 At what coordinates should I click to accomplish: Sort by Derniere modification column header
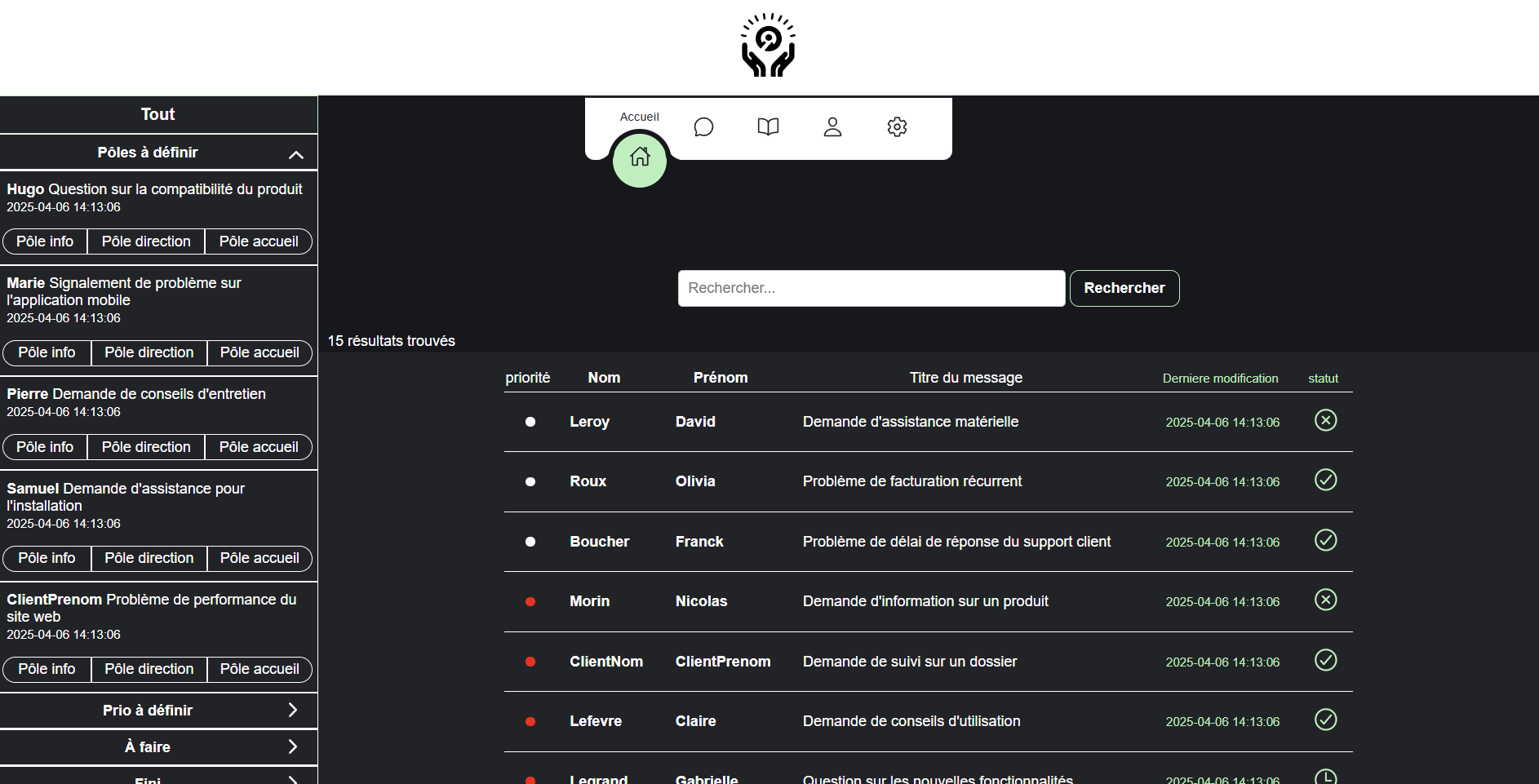pos(1220,379)
